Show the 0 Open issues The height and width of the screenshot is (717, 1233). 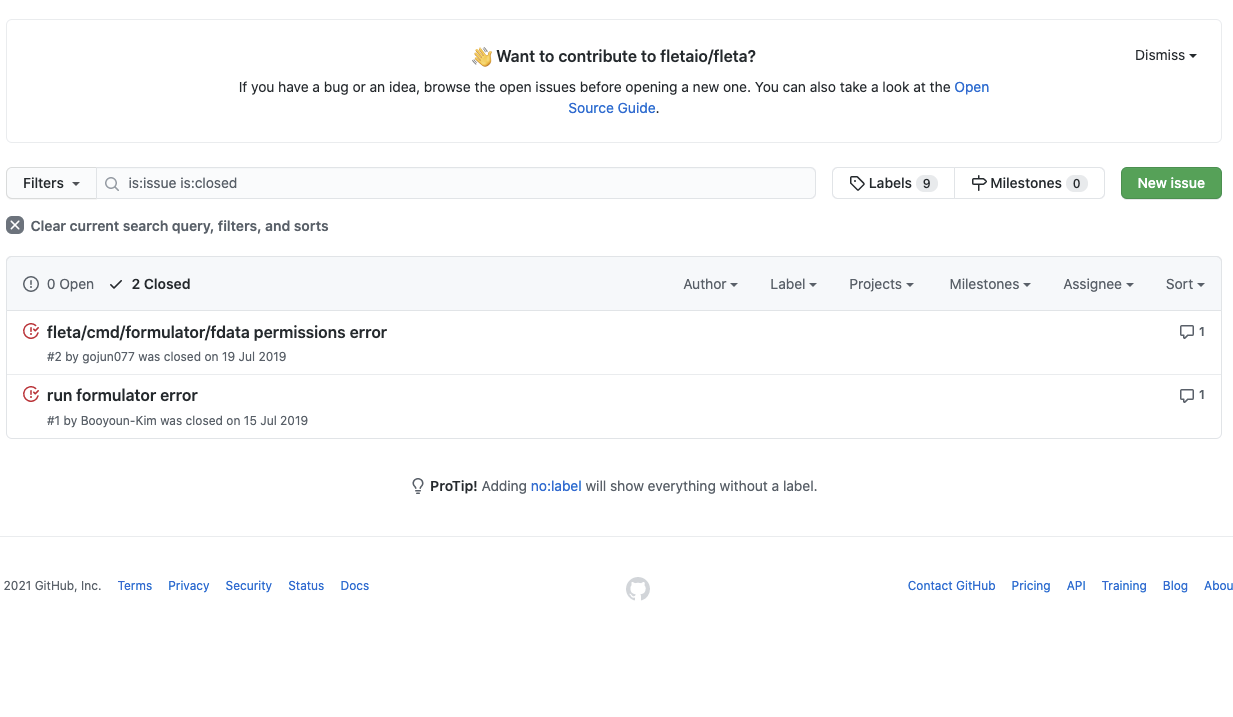pos(59,284)
